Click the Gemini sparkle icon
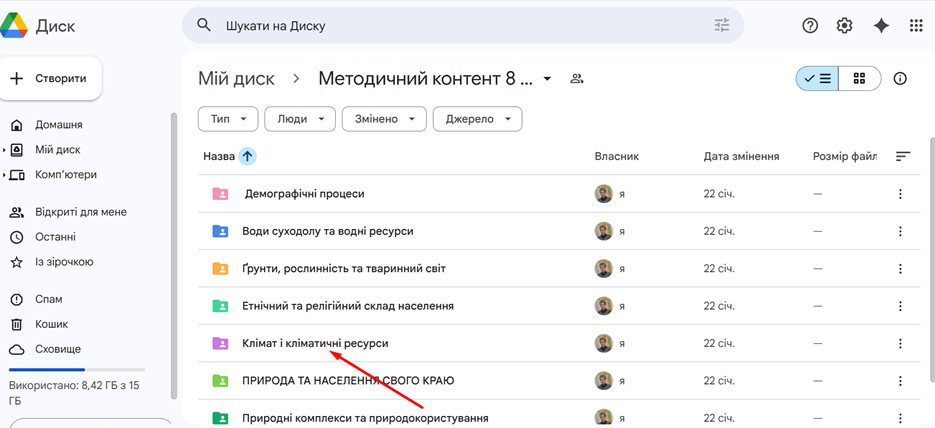 [881, 26]
